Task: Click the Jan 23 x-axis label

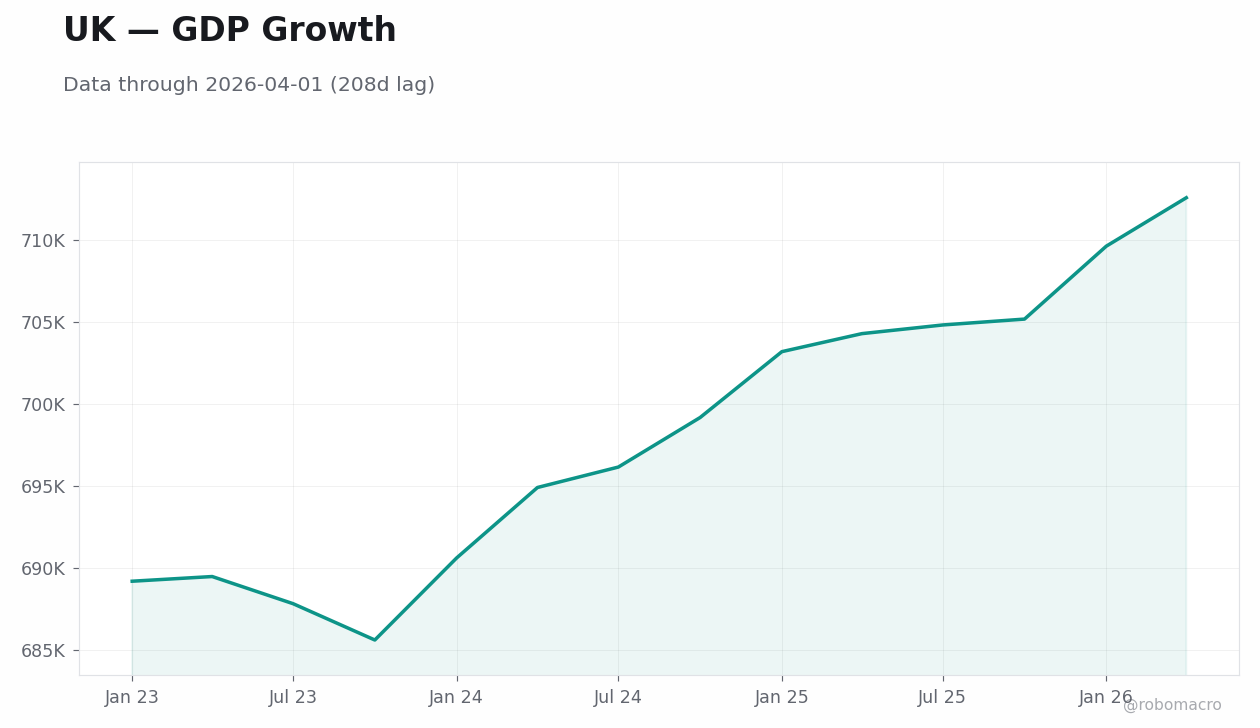Action: point(132,698)
